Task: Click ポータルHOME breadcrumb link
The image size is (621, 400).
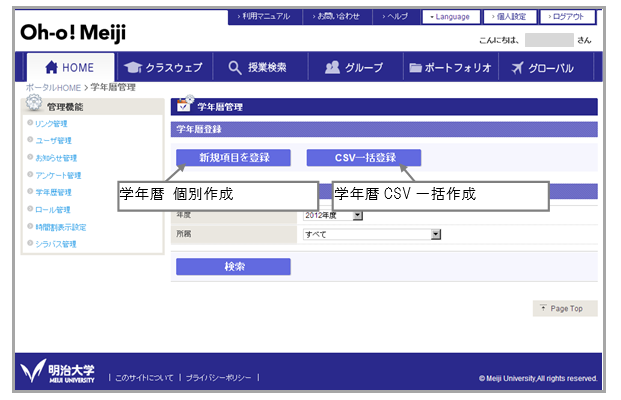Action: pos(53,88)
